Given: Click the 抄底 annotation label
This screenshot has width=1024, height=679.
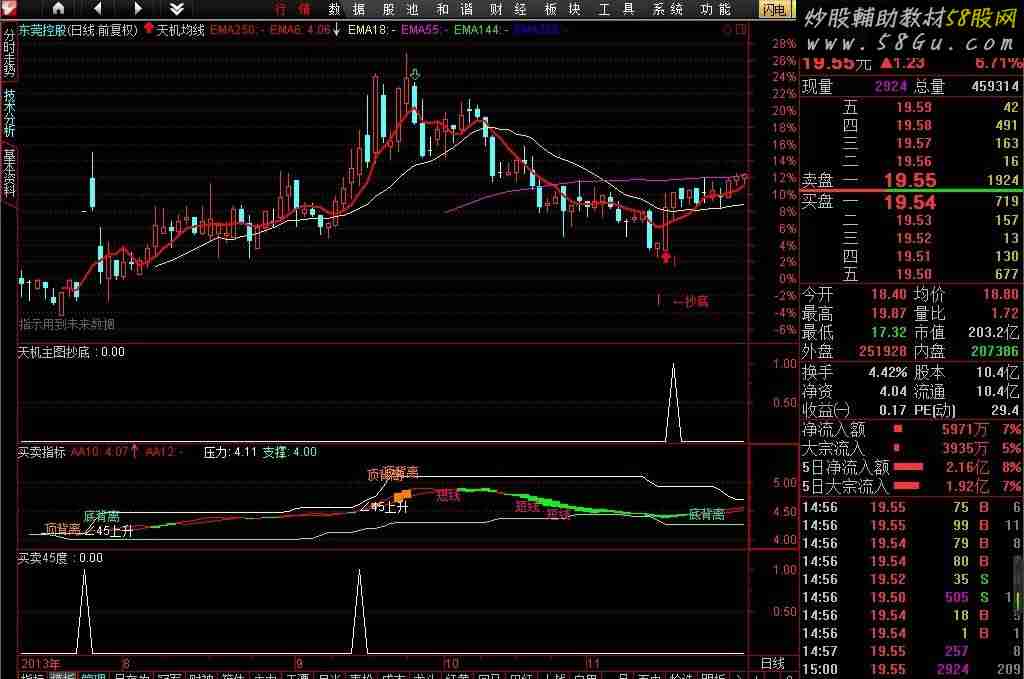Looking at the screenshot, I should click(696, 302).
